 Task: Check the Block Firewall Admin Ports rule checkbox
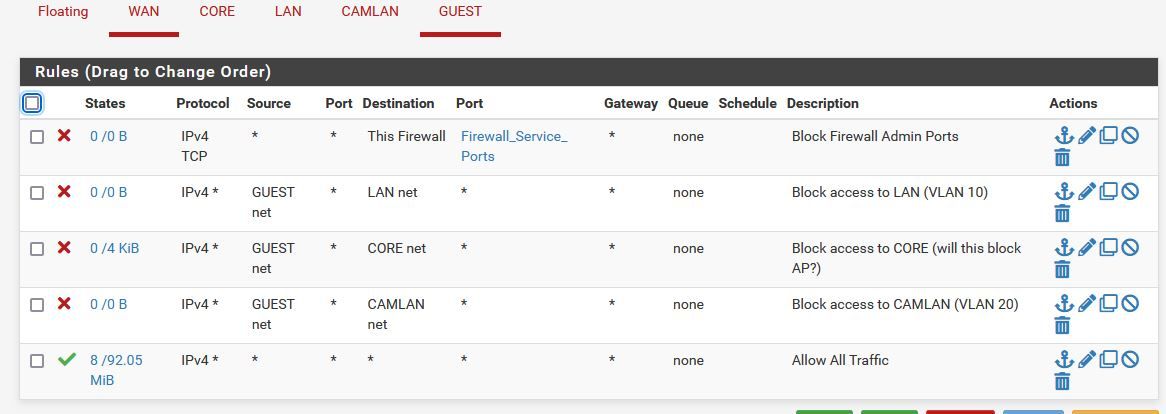pos(36,137)
